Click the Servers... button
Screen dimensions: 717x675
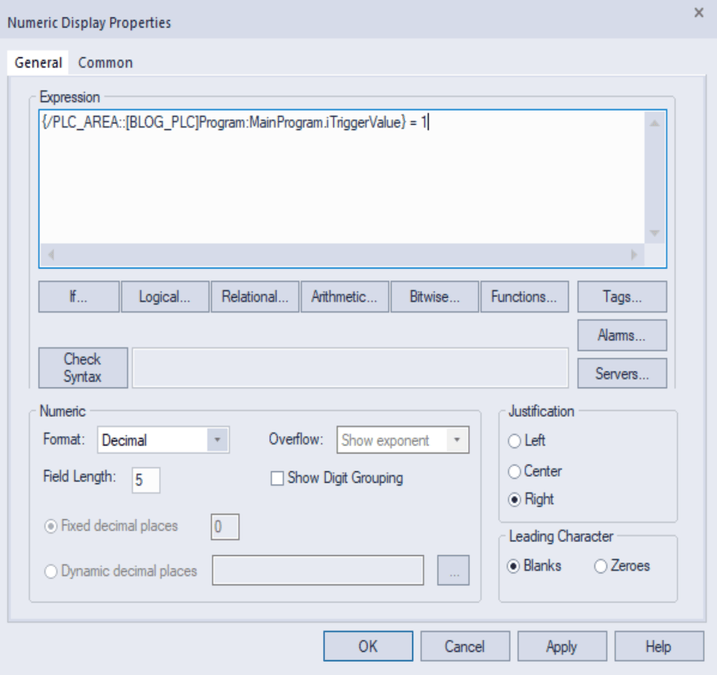click(622, 374)
